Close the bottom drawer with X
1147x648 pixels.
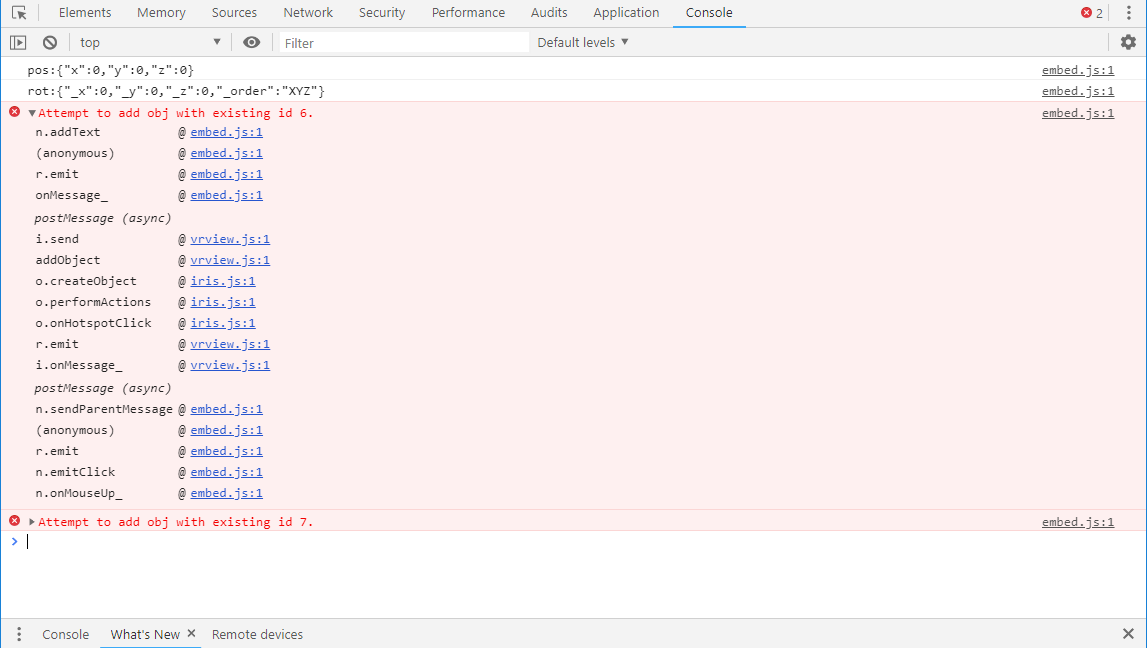tap(1128, 634)
